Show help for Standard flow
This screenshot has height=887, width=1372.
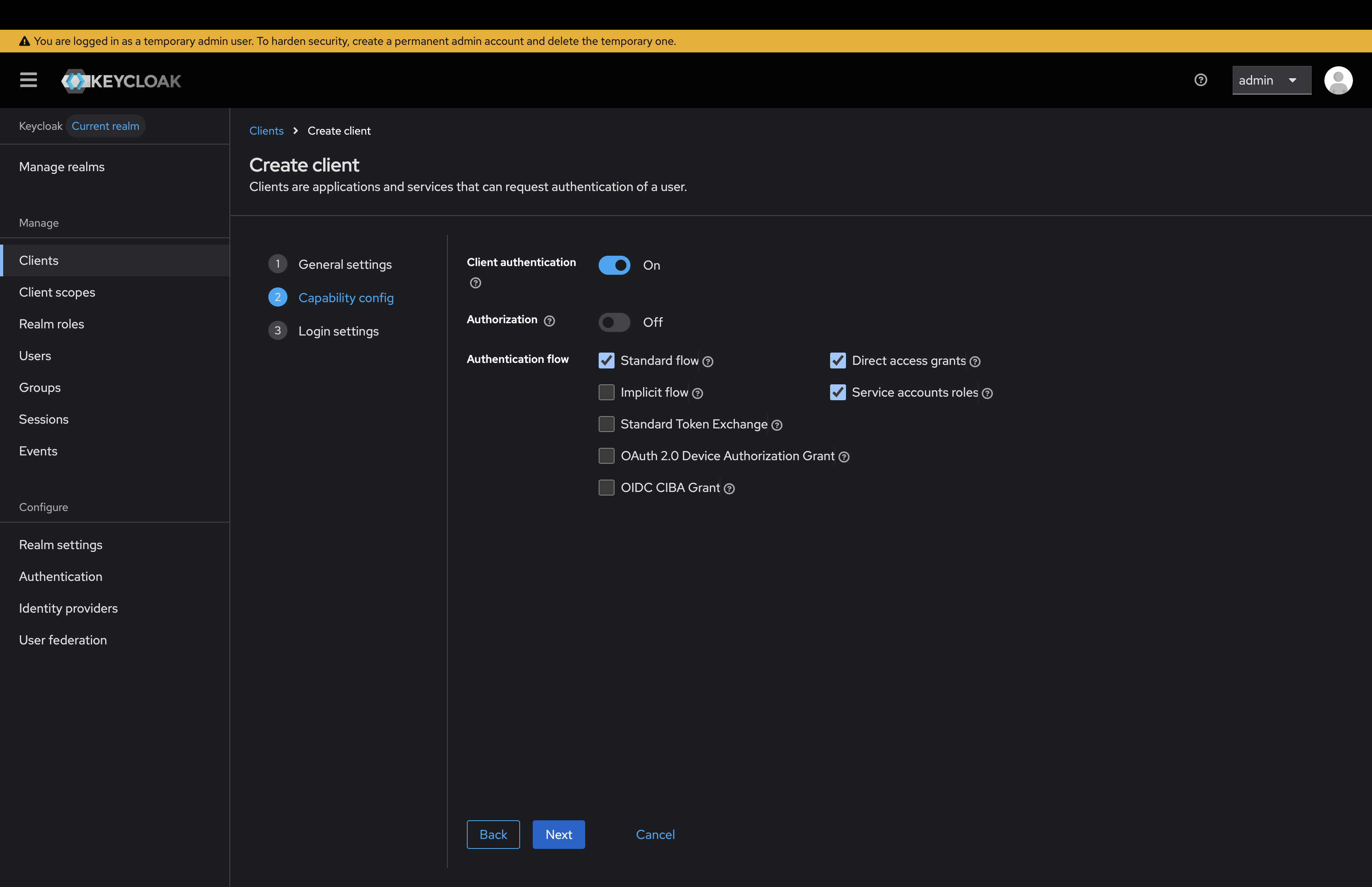tap(708, 362)
